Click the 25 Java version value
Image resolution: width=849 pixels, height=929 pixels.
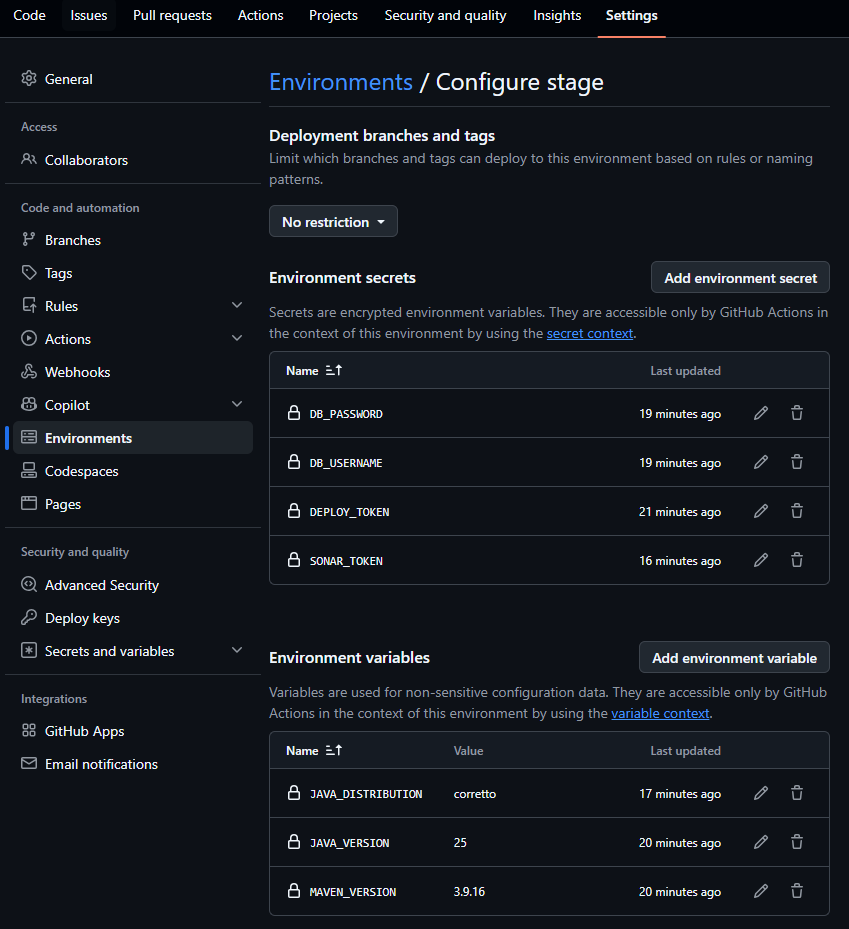click(x=460, y=842)
